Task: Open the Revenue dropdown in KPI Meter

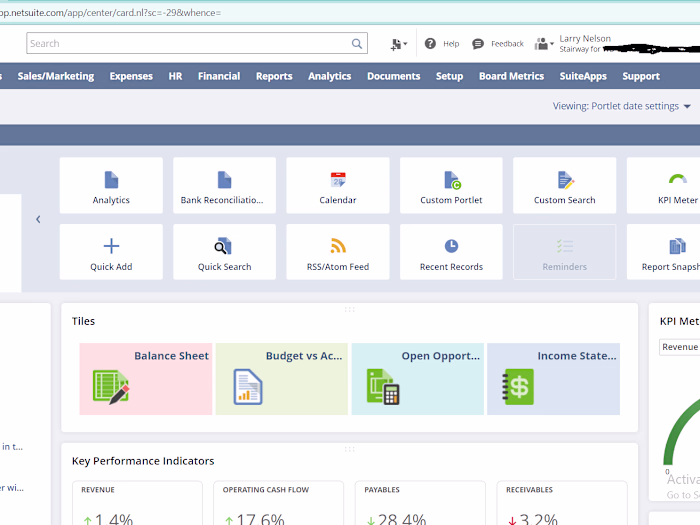Action: [x=679, y=347]
